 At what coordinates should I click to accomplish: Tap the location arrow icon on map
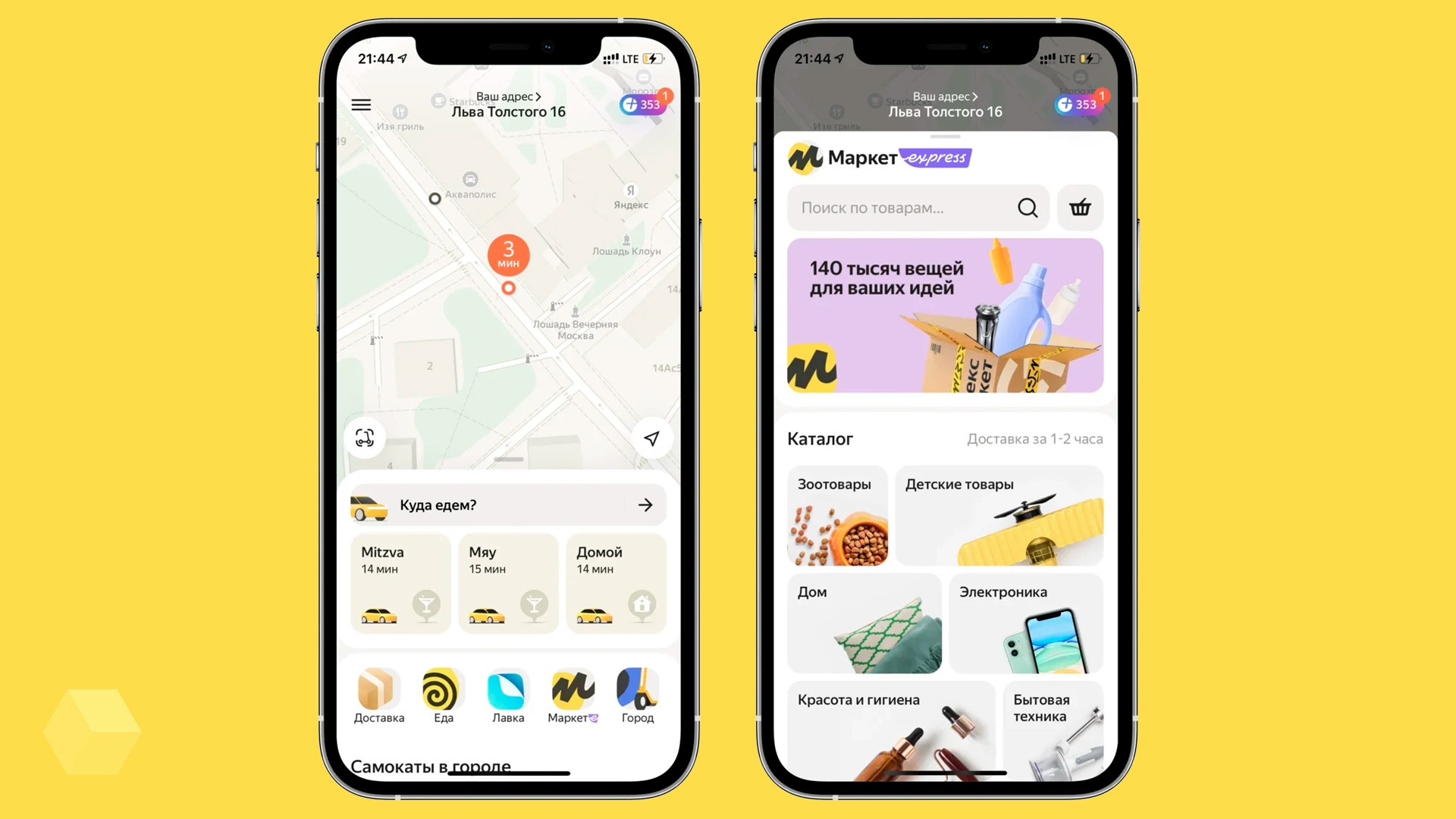tap(649, 438)
